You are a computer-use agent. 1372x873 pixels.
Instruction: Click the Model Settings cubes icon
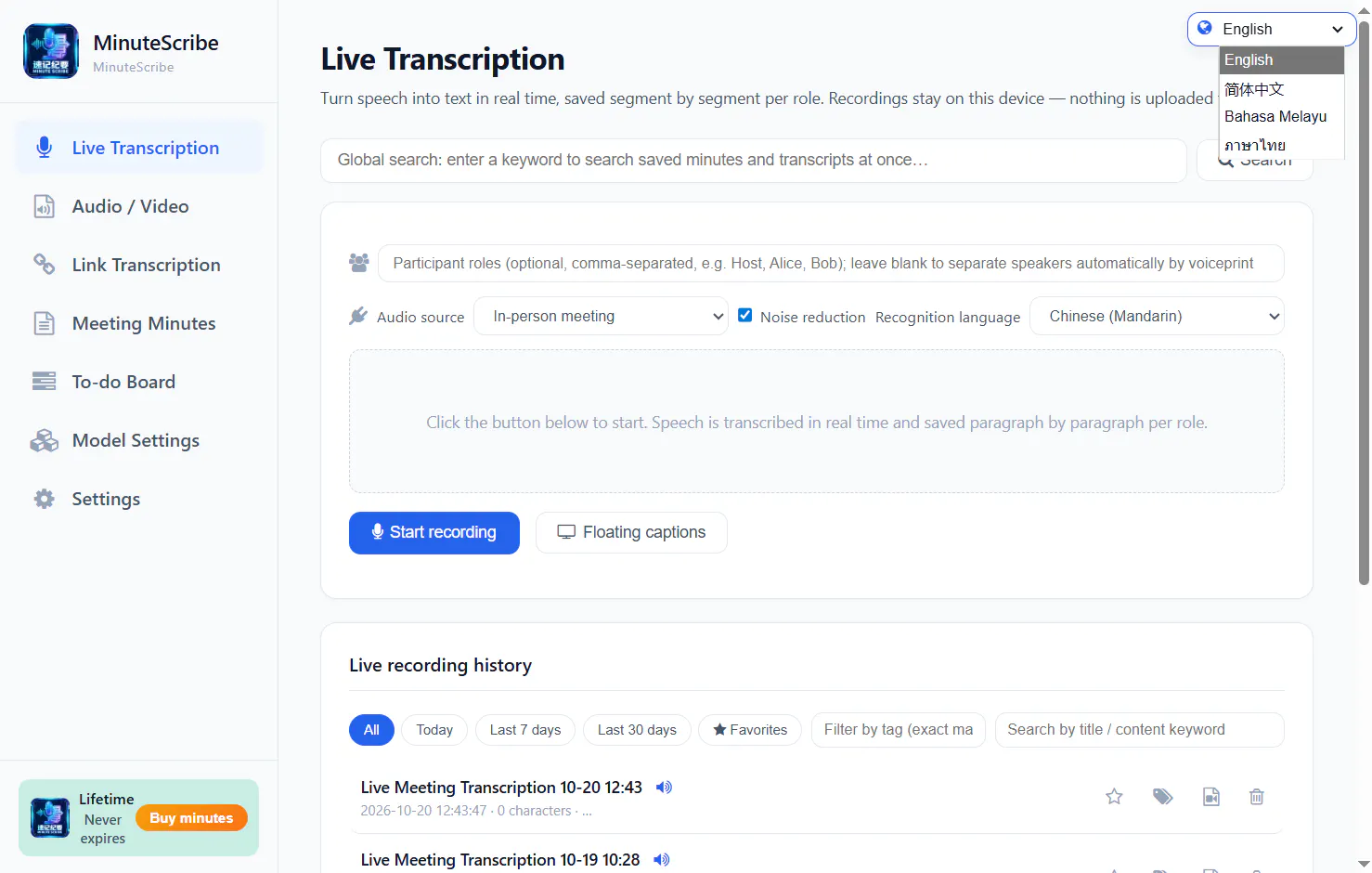click(x=44, y=440)
